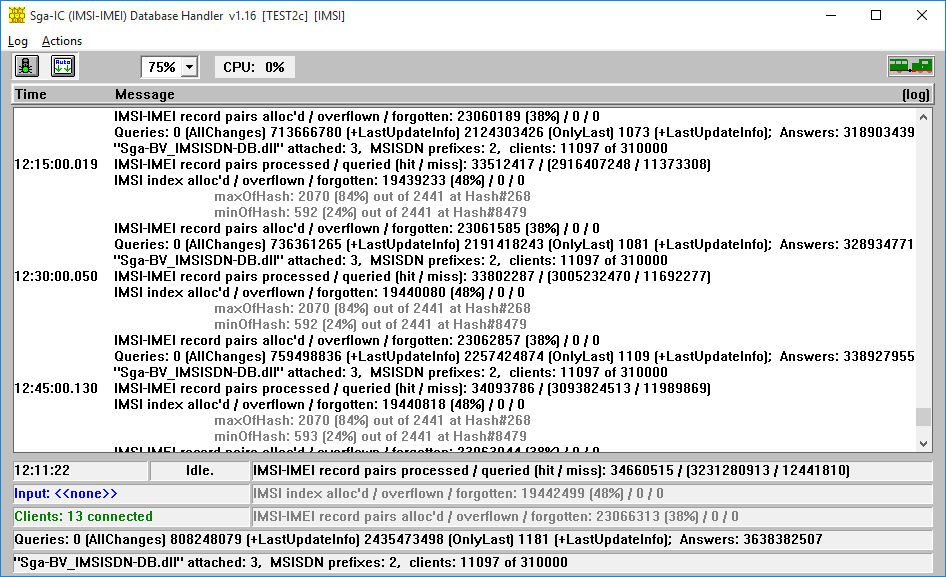The image size is (946, 577).
Task: Open the Actions menu
Action: pyautogui.click(x=62, y=41)
